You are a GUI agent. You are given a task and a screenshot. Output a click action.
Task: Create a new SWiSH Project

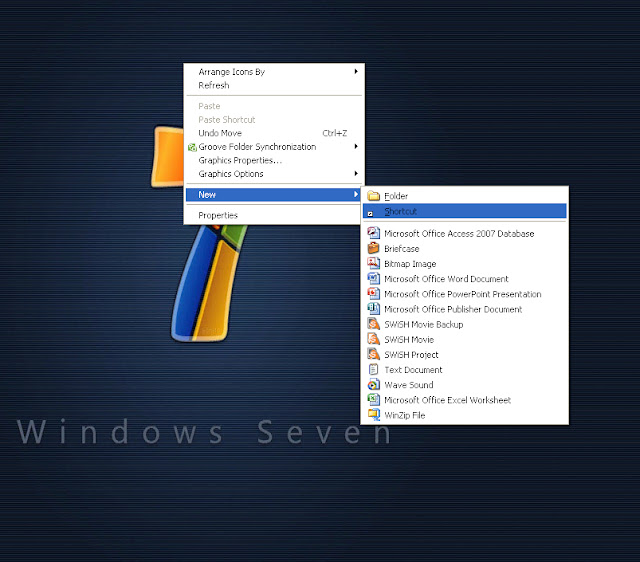click(x=464, y=355)
